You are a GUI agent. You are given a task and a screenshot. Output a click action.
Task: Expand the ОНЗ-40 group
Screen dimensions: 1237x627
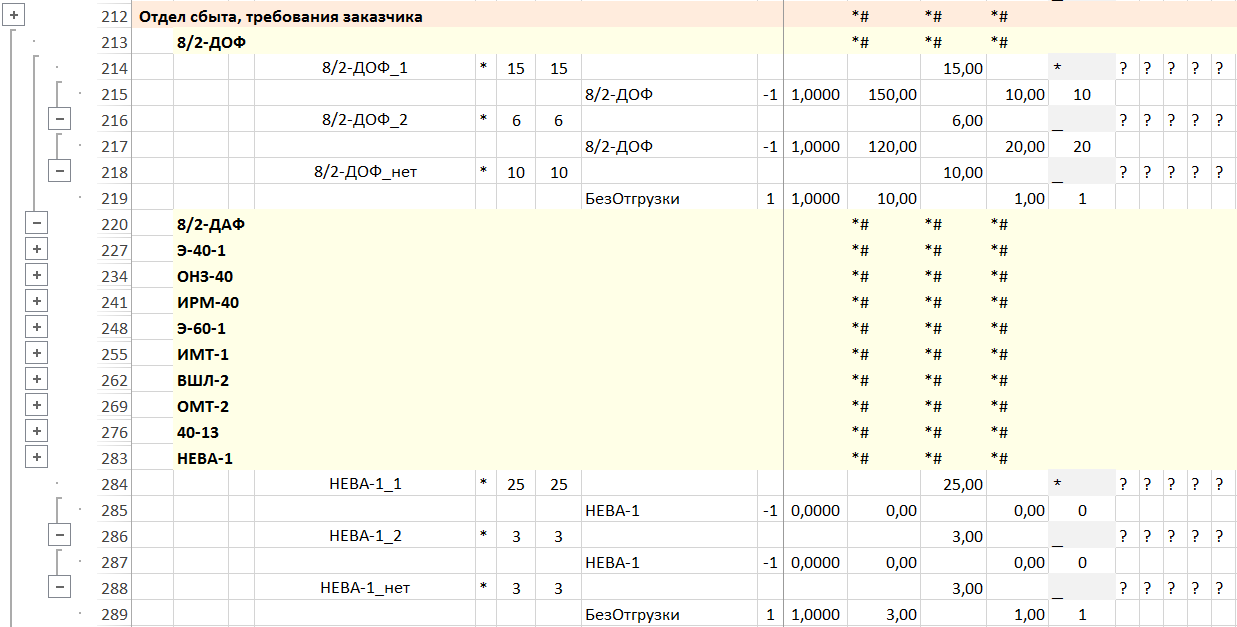point(36,275)
